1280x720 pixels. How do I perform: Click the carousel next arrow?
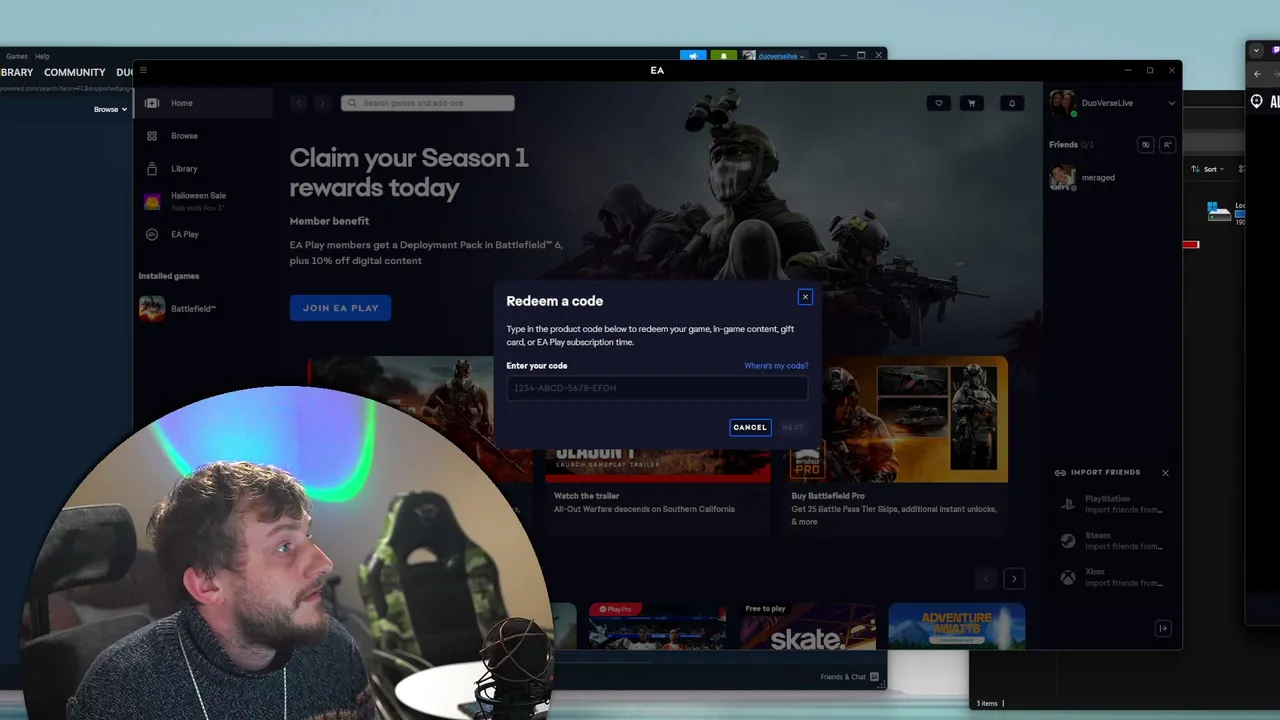(1014, 578)
